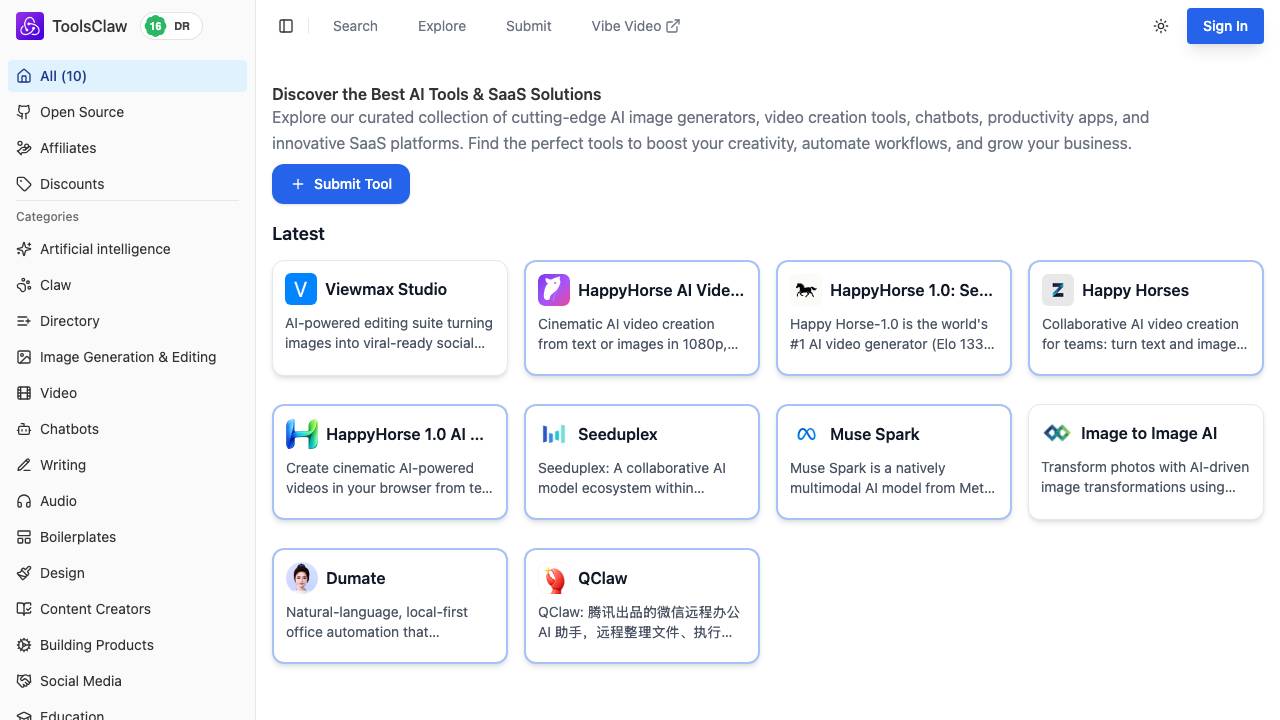1280x720 pixels.
Task: Switch theme with the sun icon
Action: pos(1161,26)
